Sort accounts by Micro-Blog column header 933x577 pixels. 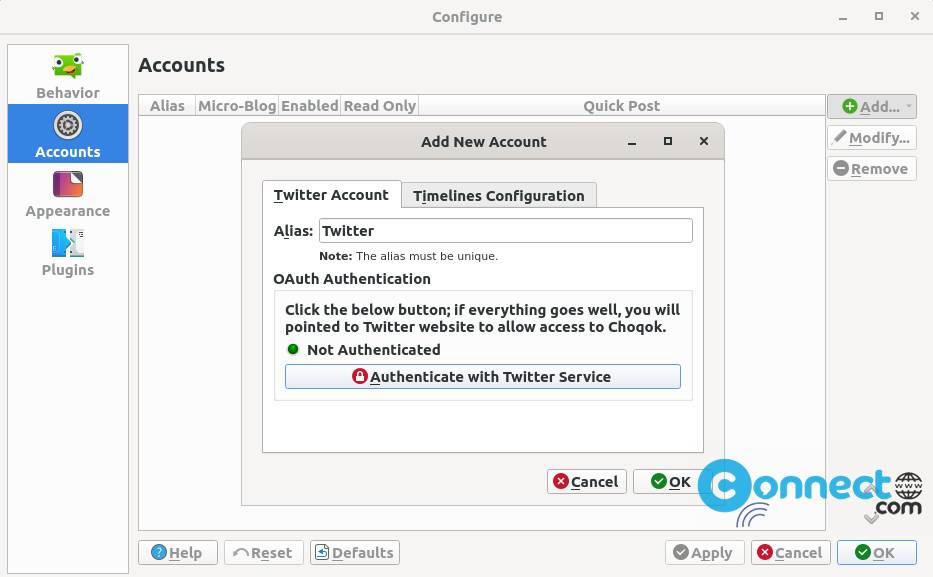click(x=237, y=106)
